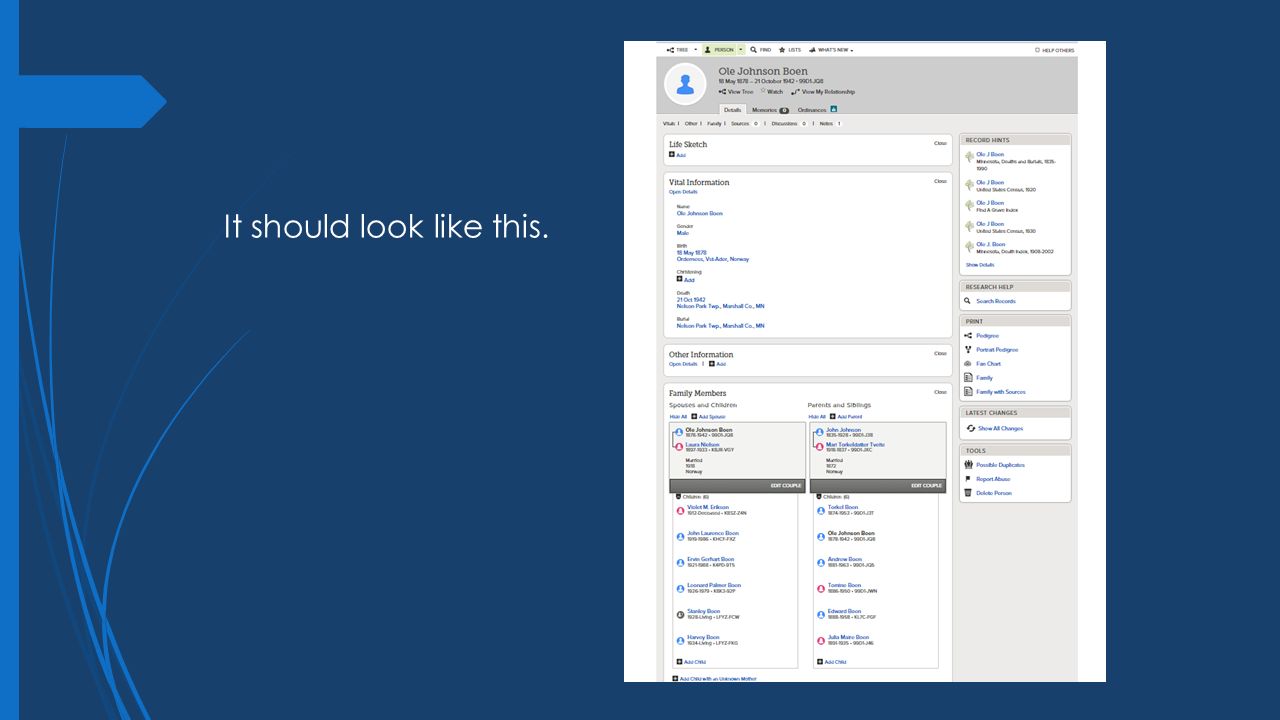
Task: Expand the Tree dropdown arrow
Action: pos(695,49)
